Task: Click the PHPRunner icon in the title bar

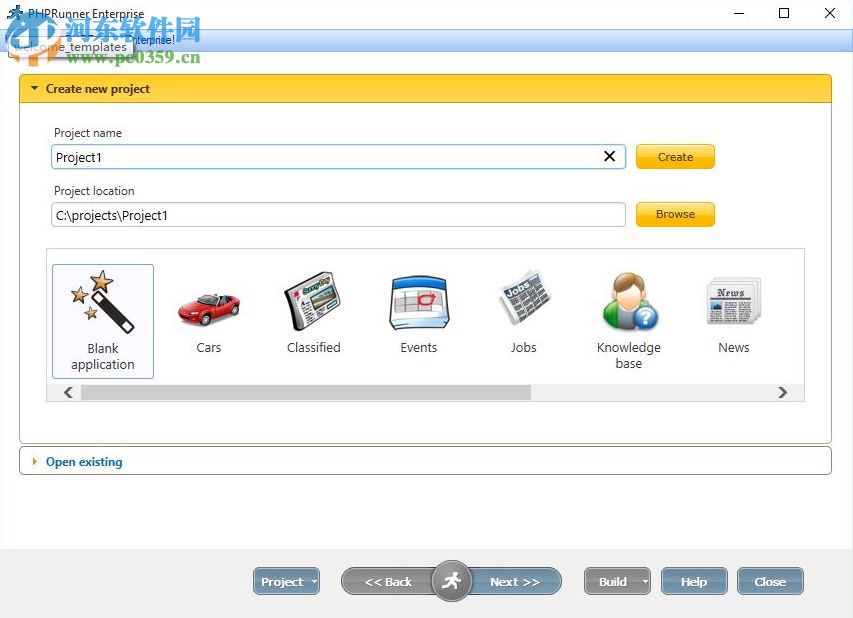Action: [14, 12]
